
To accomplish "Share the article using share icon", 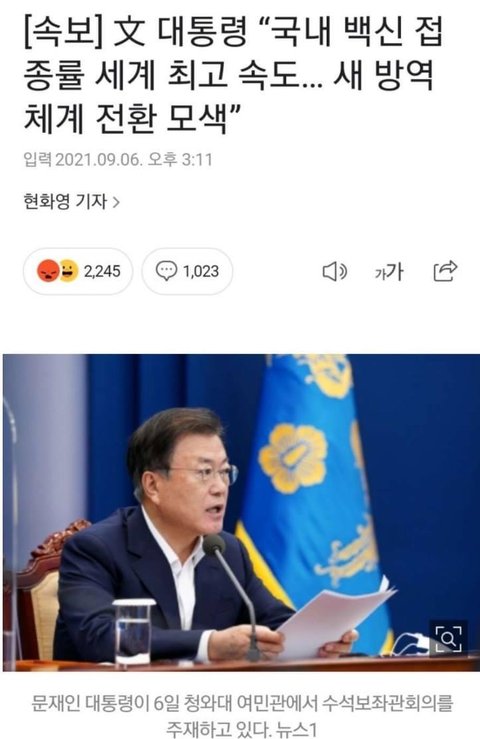I will point(445,271).
